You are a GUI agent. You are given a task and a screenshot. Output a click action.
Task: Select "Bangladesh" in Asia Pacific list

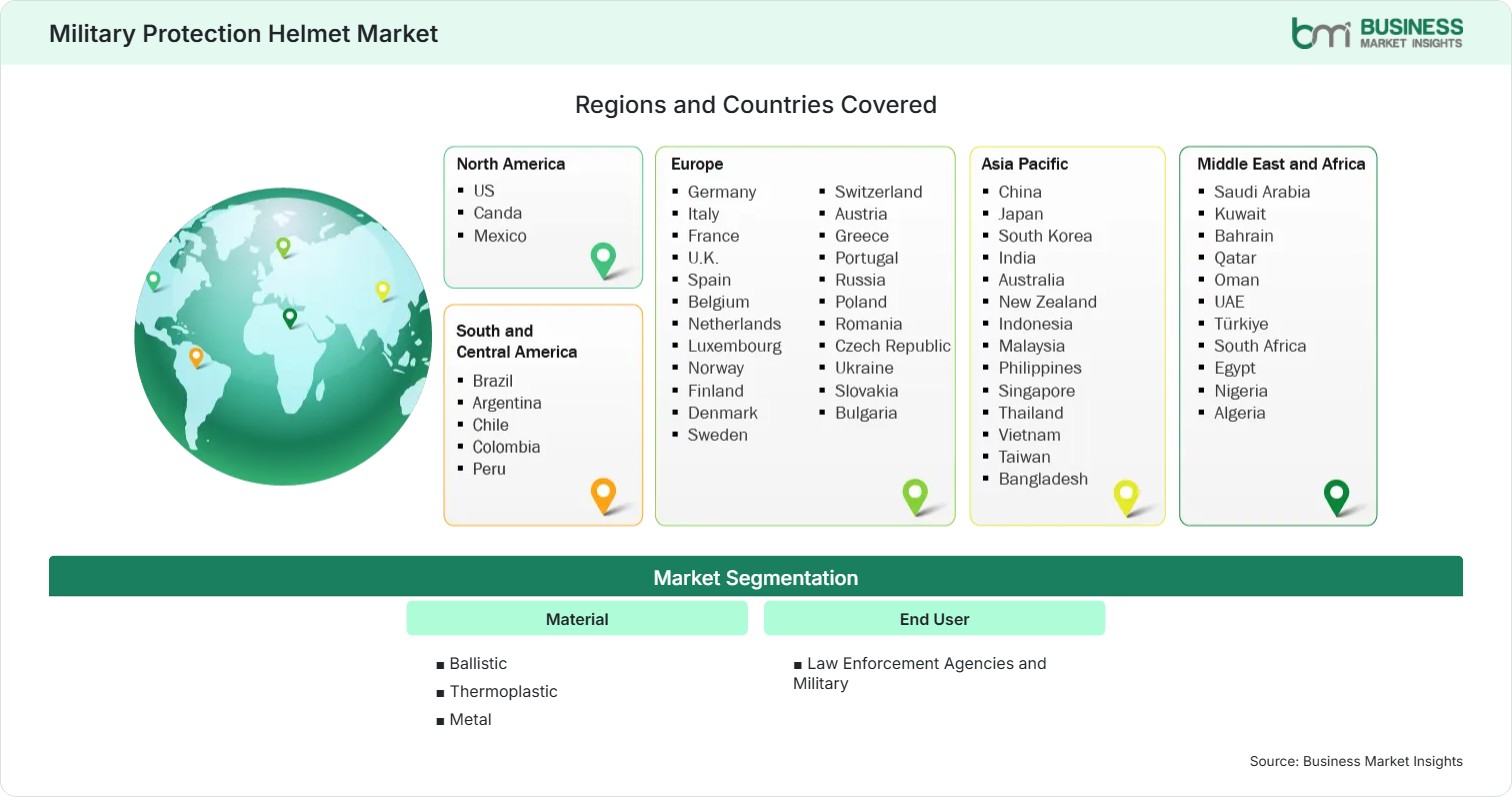(x=1043, y=478)
